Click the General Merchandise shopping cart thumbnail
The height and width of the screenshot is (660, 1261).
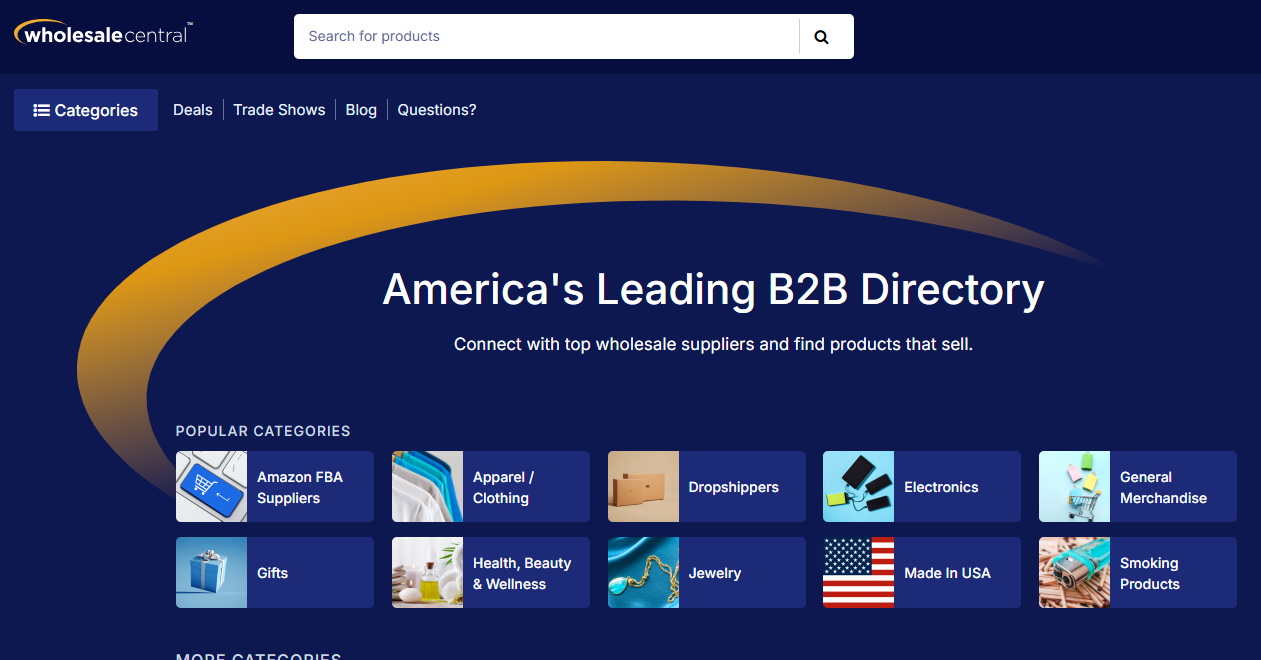tap(1074, 487)
